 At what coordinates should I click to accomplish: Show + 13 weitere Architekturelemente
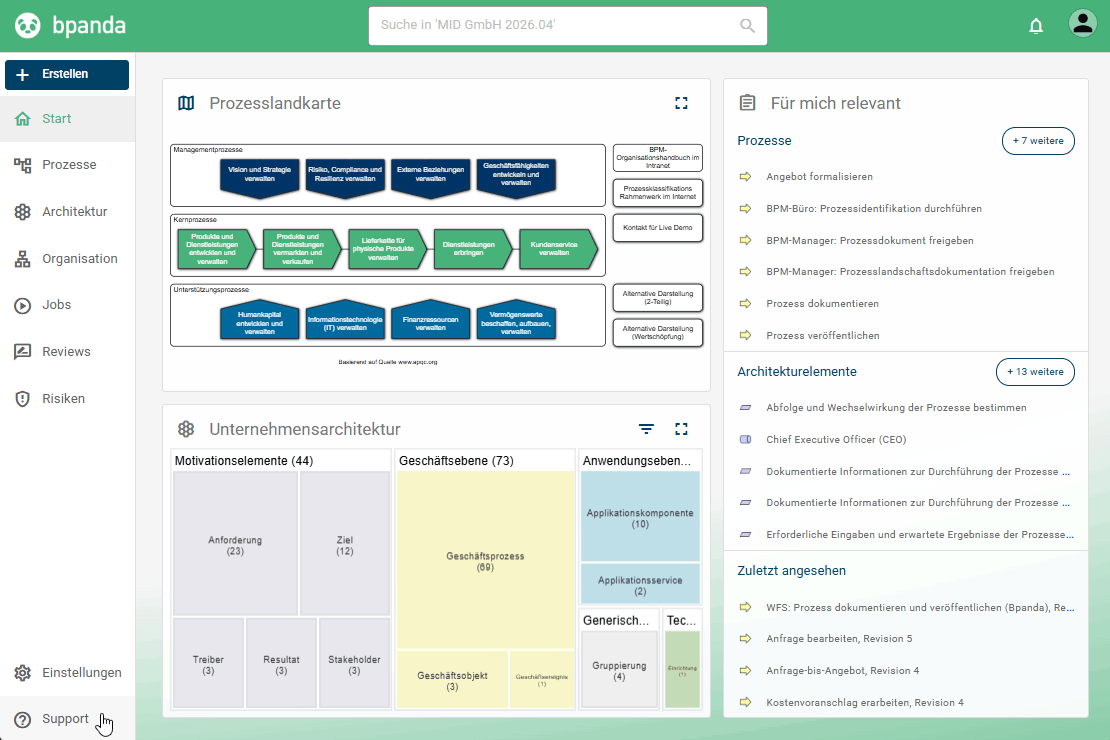coord(1035,372)
